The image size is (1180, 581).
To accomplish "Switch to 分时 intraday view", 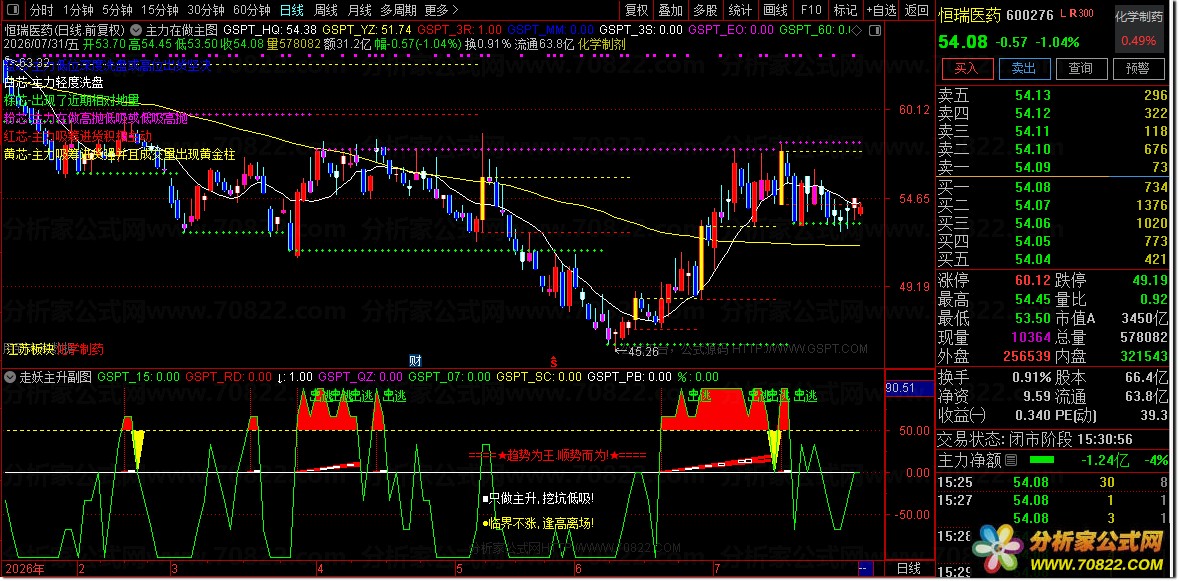I will tap(41, 11).
